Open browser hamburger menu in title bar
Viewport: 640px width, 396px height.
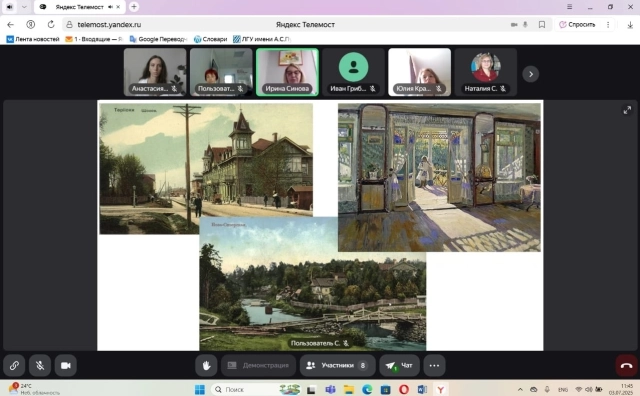click(569, 7)
